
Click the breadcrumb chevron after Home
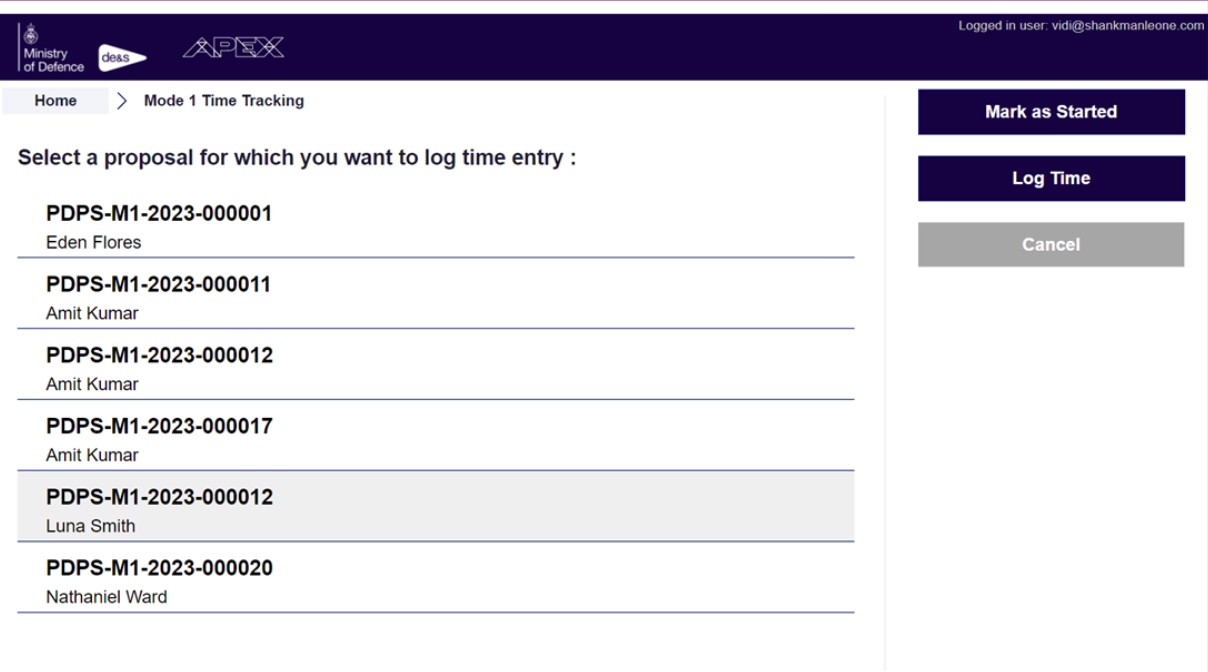coord(122,100)
